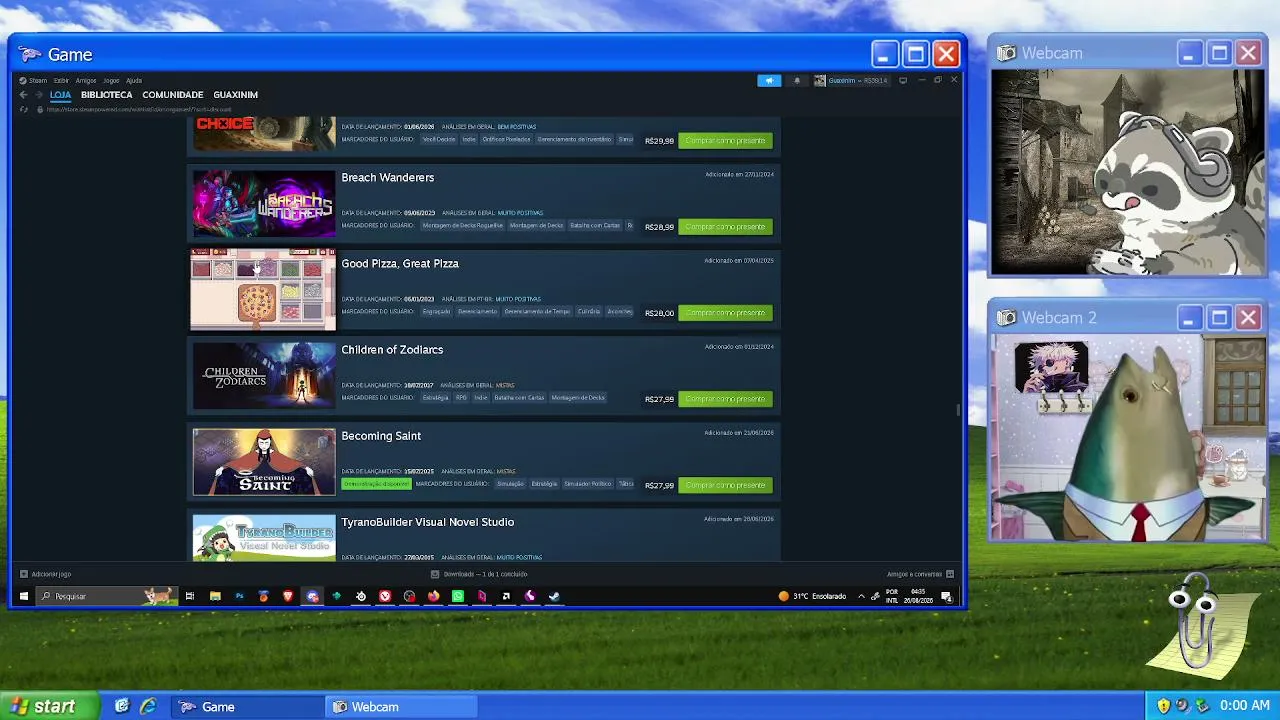This screenshot has height=720, width=1280.
Task: Open Steam notifications bell
Action: 797,80
